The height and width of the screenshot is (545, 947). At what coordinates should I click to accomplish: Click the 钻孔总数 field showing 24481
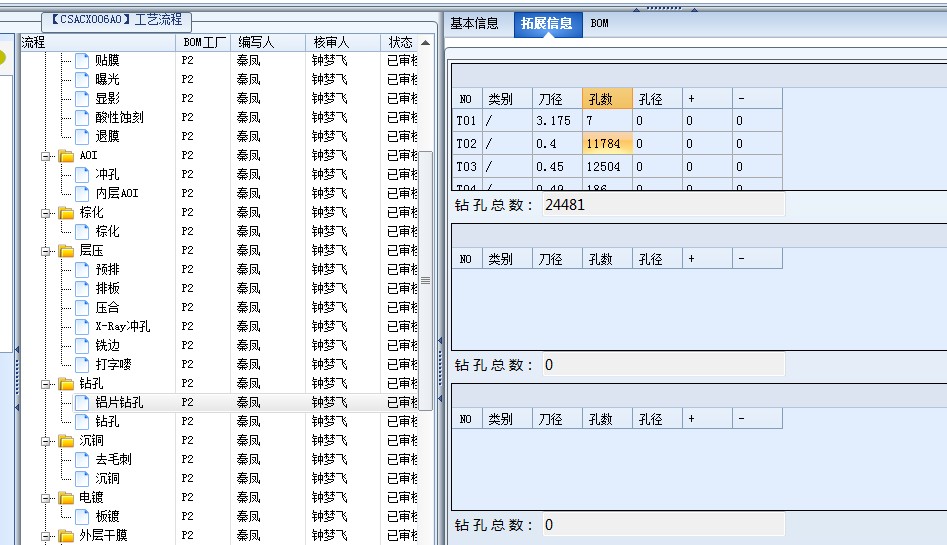(x=662, y=205)
